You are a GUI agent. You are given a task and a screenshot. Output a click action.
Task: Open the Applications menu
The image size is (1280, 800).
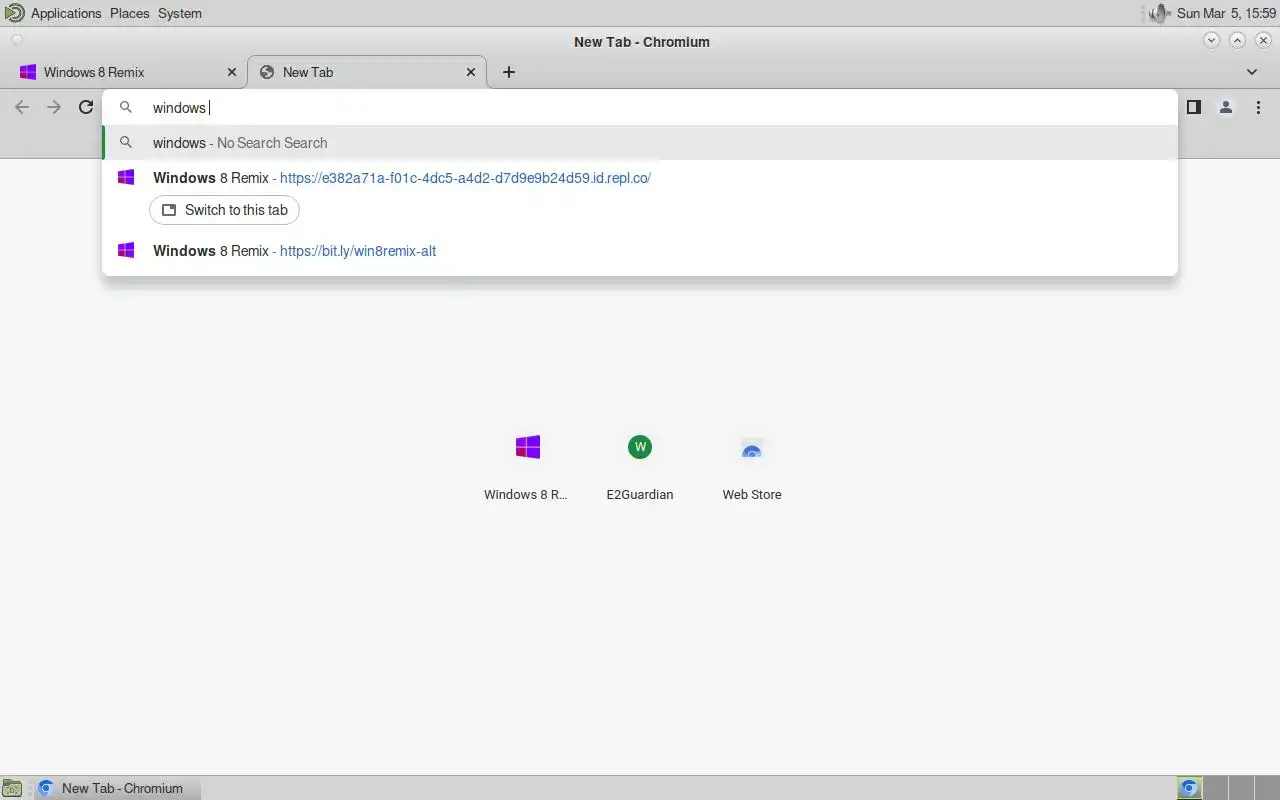pyautogui.click(x=66, y=13)
